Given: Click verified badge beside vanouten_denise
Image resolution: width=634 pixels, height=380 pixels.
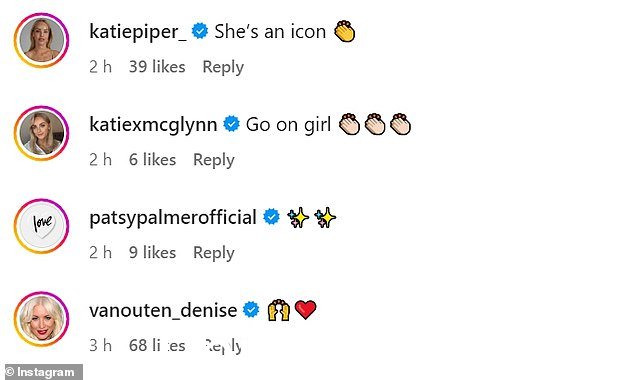Looking at the screenshot, I should click(x=251, y=310).
